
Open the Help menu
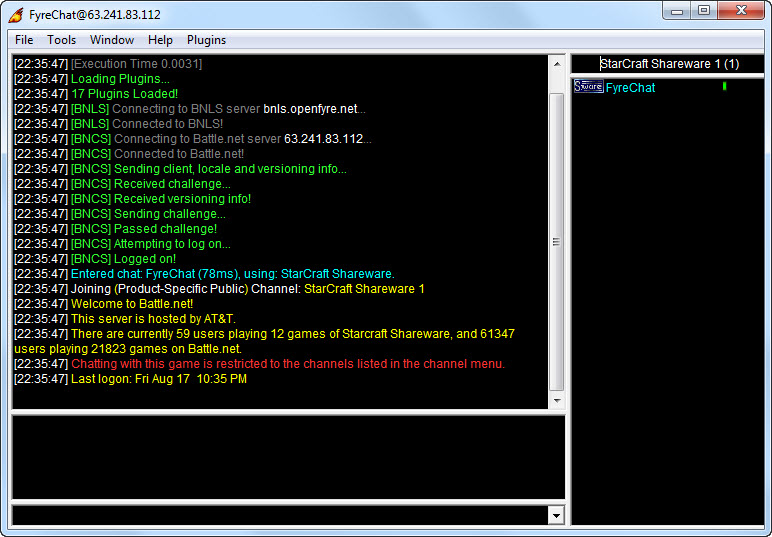160,40
